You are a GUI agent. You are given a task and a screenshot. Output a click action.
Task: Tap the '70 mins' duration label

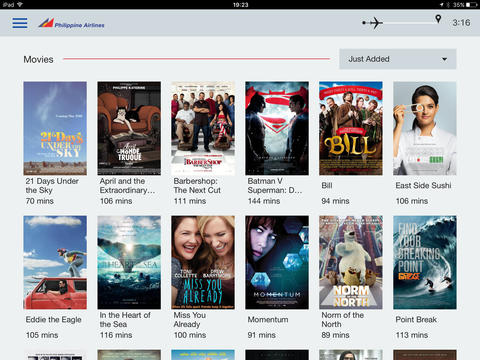point(40,201)
